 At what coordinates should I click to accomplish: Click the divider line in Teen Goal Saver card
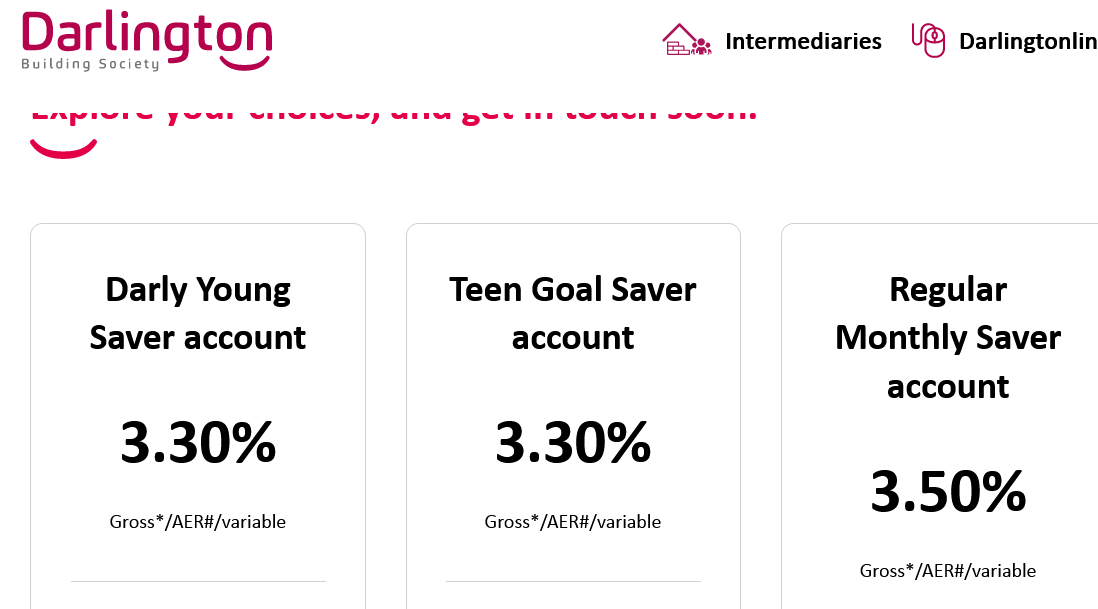(x=573, y=581)
